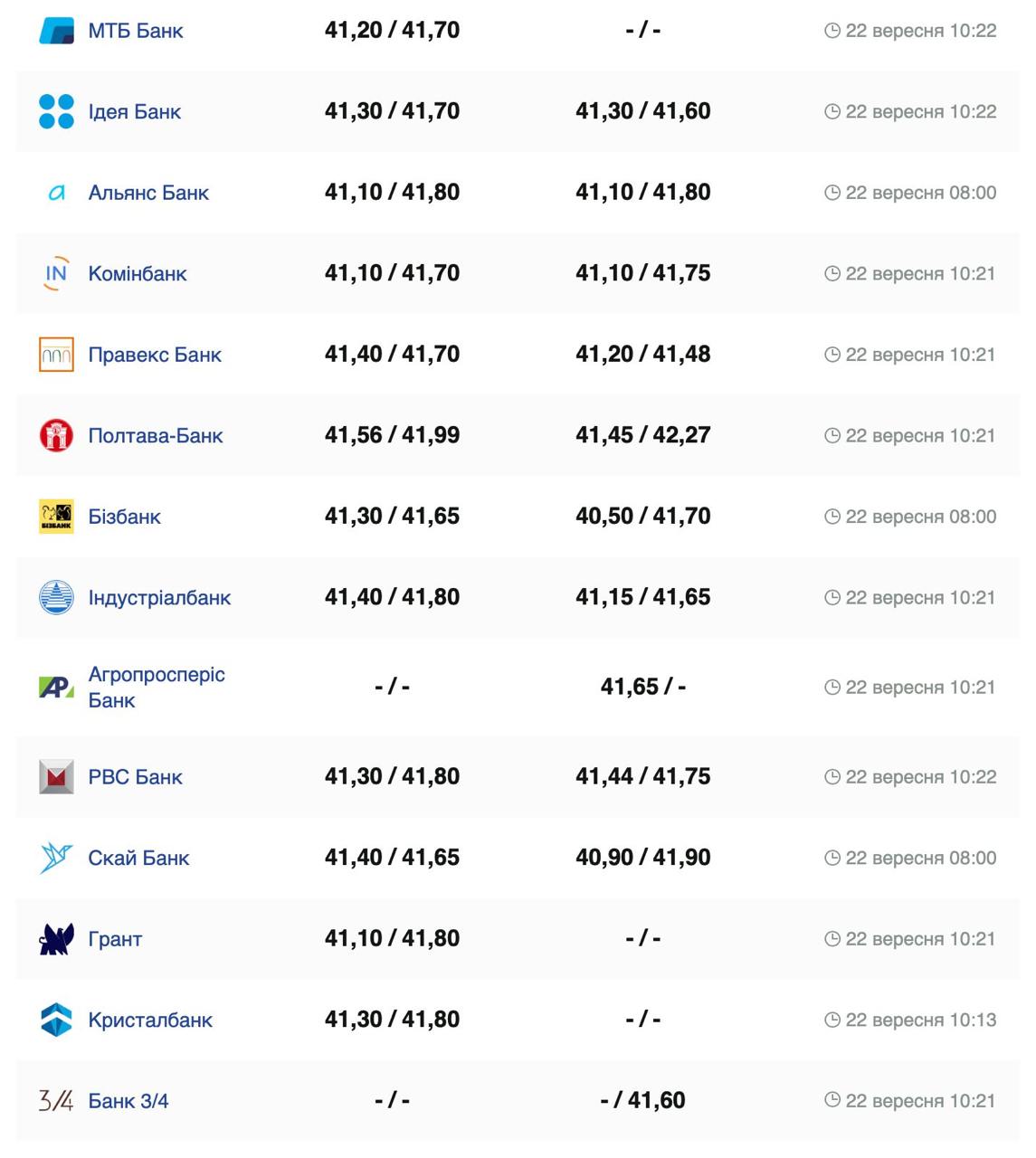1036x1158 pixels.
Task: Click the Бізбанк yellow logo
Action: pyautogui.click(x=56, y=517)
